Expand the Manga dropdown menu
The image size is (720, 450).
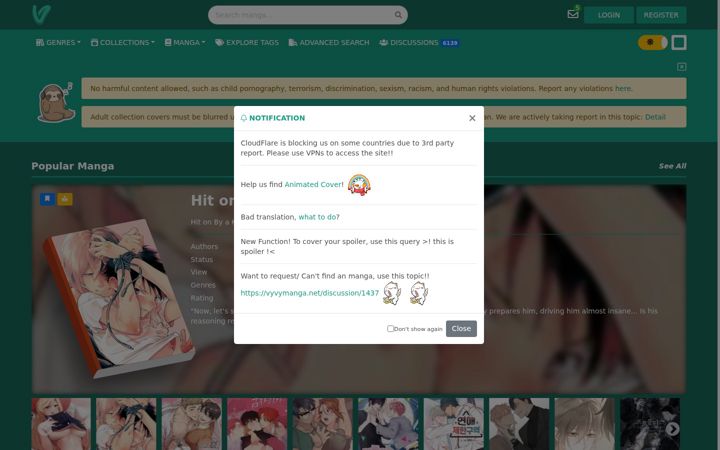[x=185, y=42]
